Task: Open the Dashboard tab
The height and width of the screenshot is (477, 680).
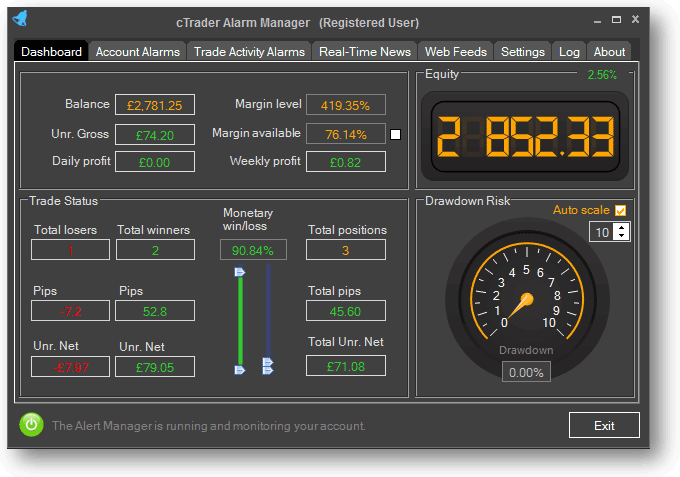Action: click(51, 52)
